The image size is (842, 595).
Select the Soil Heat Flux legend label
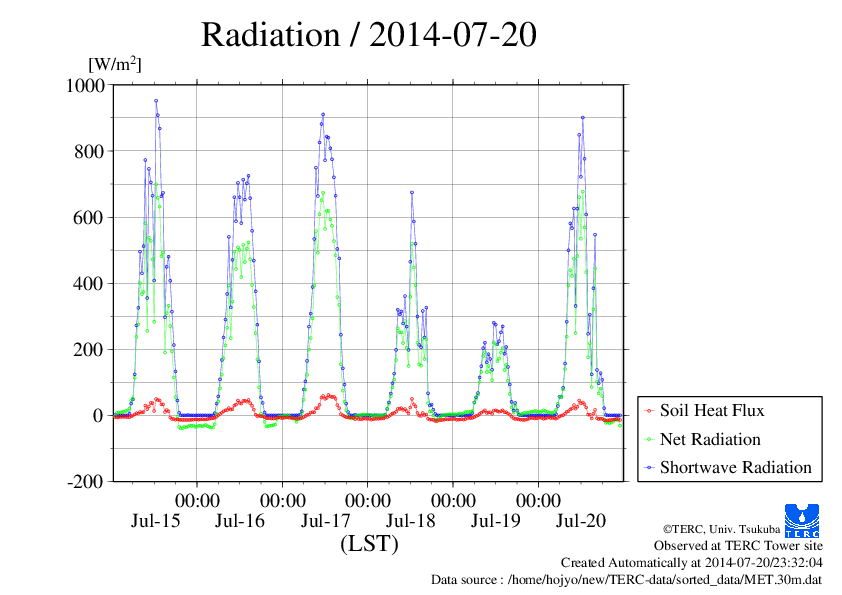click(x=712, y=410)
